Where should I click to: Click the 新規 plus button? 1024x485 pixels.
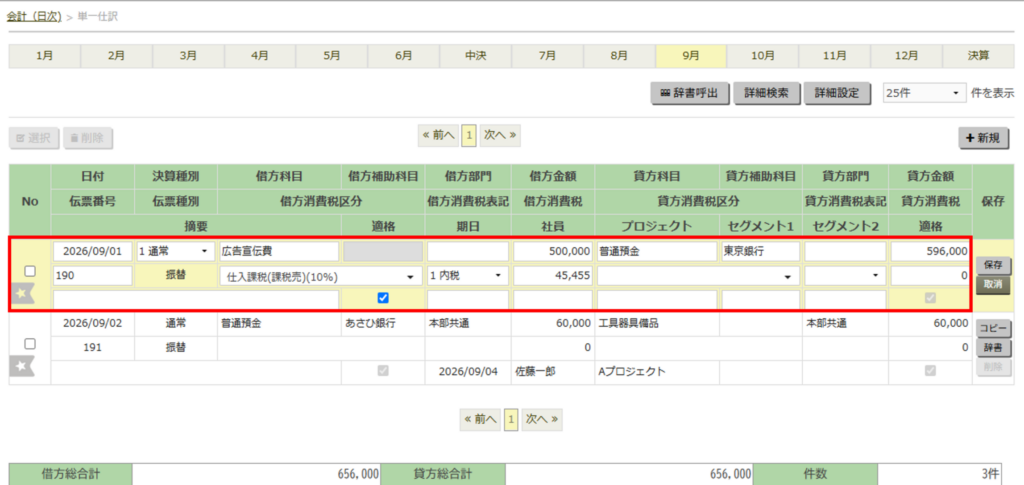pyautogui.click(x=984, y=138)
